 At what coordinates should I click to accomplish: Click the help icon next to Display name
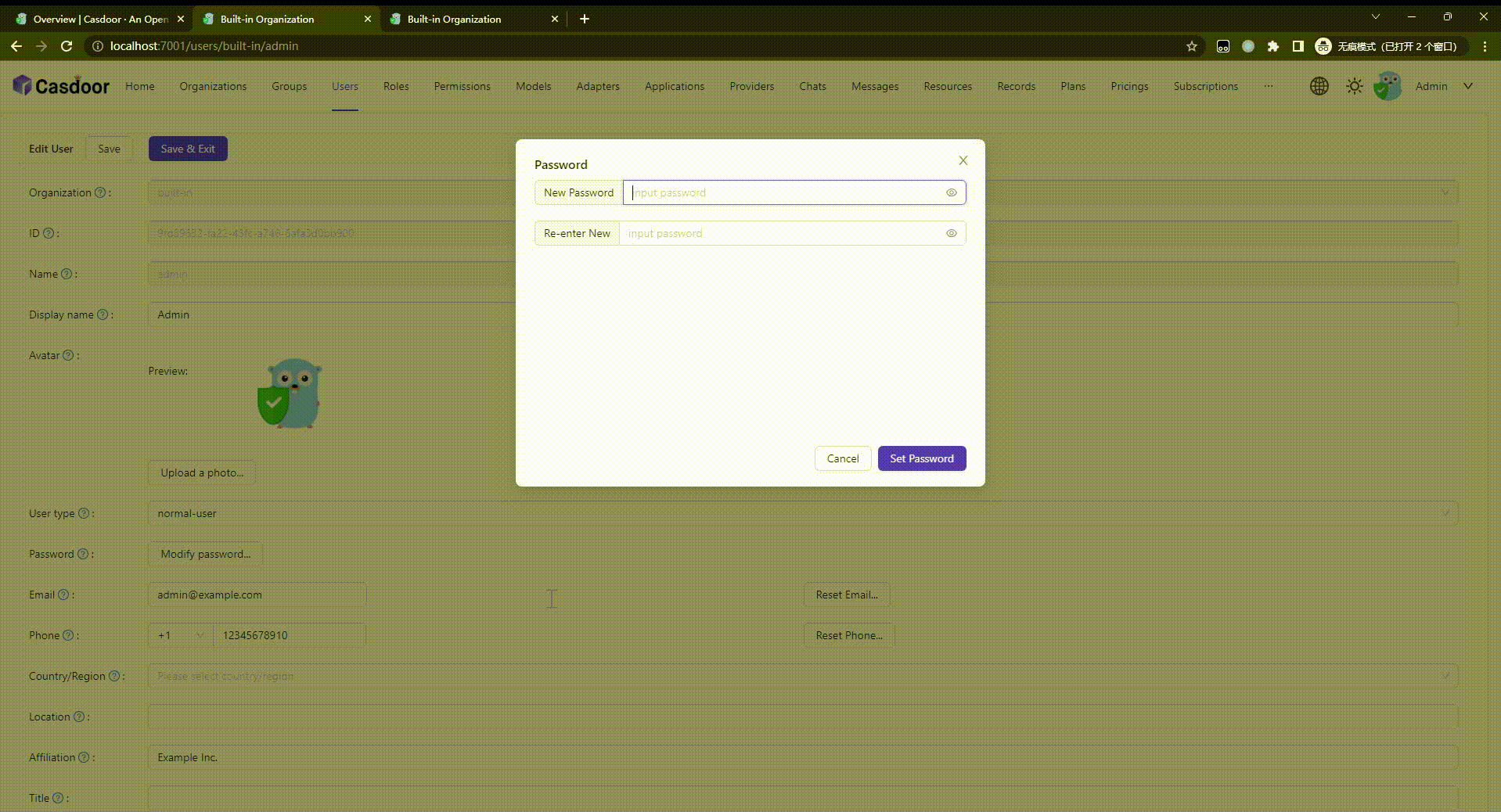pyautogui.click(x=103, y=314)
